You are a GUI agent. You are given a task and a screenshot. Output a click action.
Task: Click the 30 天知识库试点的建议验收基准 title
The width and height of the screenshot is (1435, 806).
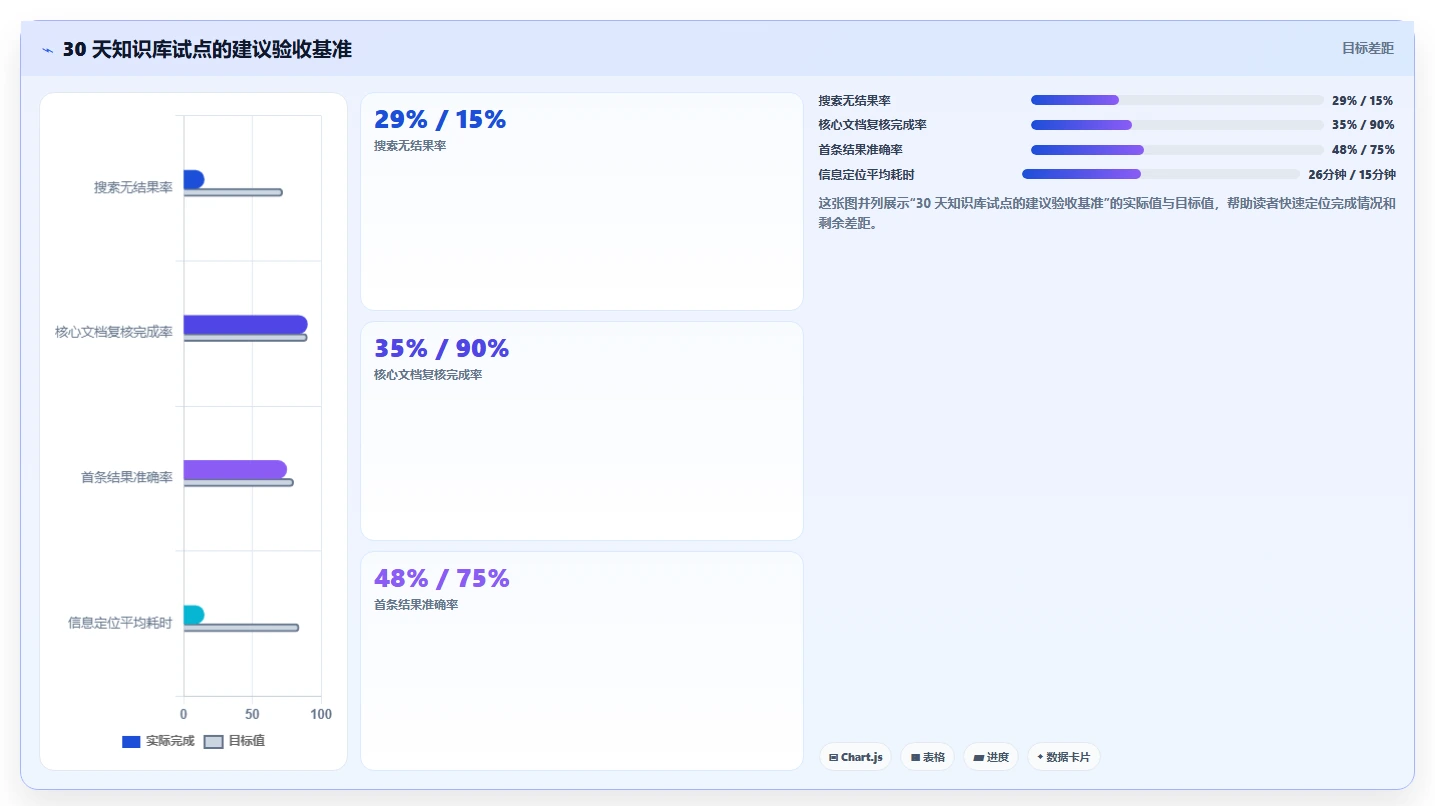tap(207, 49)
